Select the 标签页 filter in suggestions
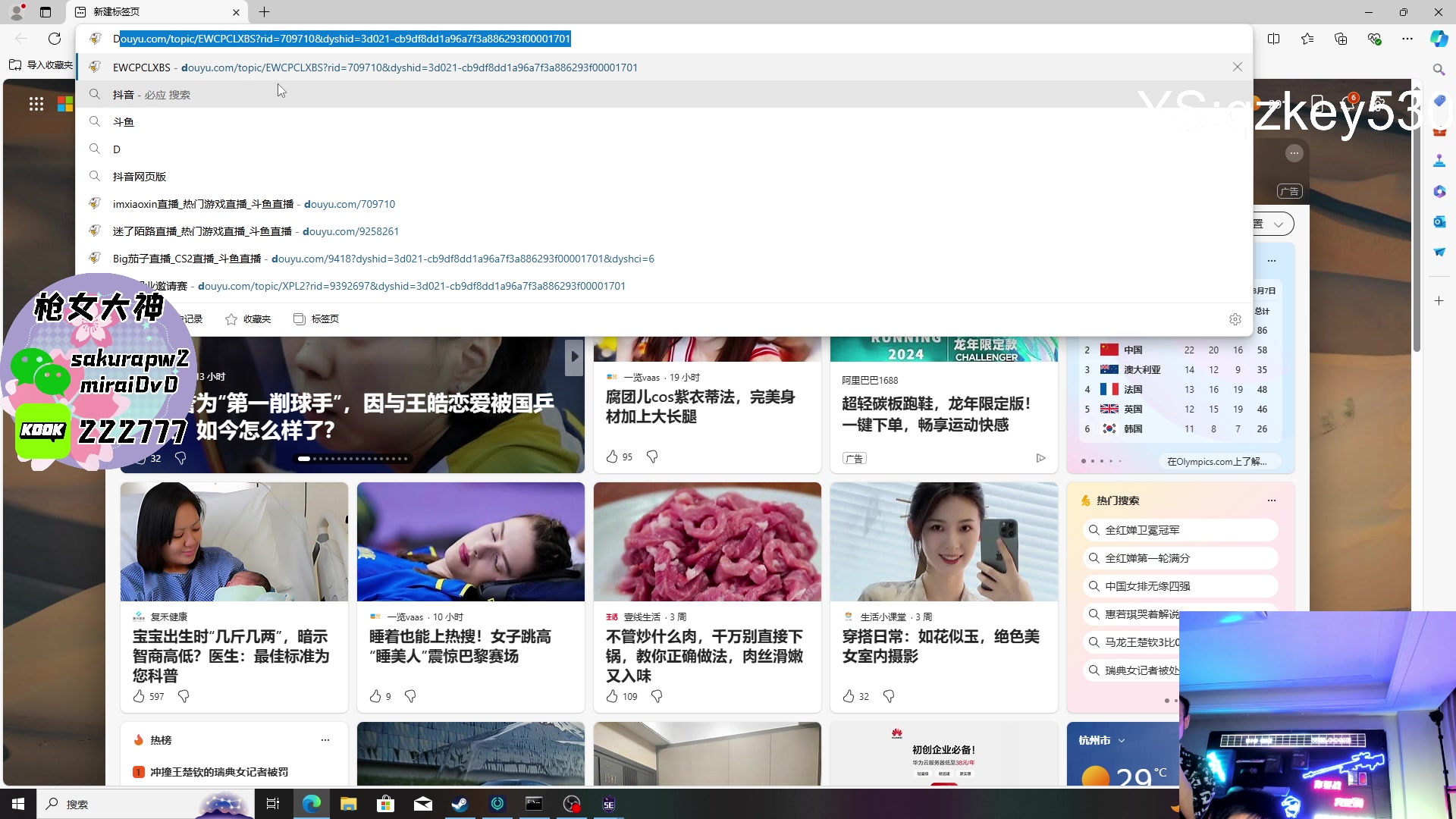The height and width of the screenshot is (819, 1456). pos(316,319)
